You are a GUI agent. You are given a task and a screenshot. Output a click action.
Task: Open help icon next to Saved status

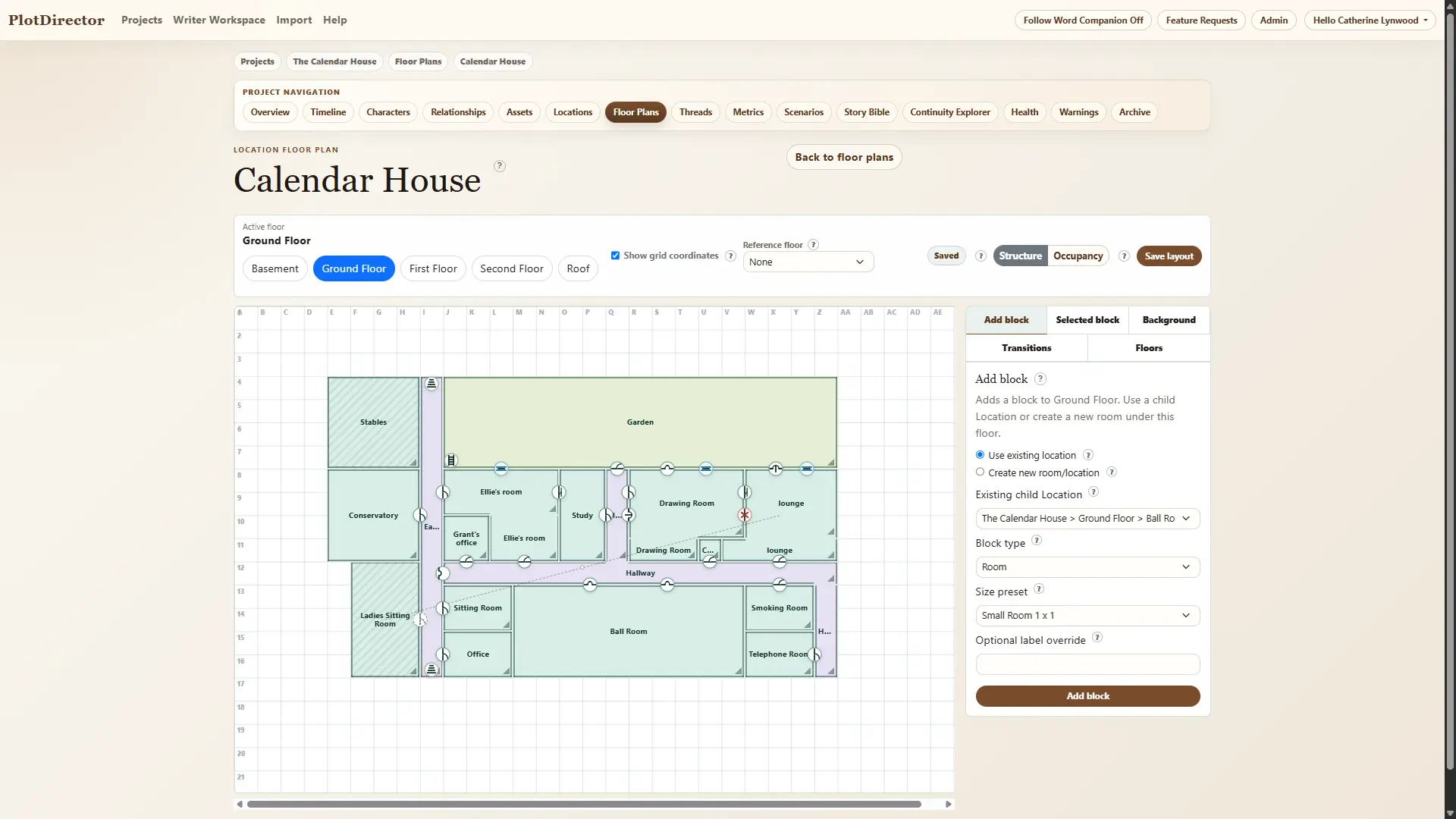[981, 256]
